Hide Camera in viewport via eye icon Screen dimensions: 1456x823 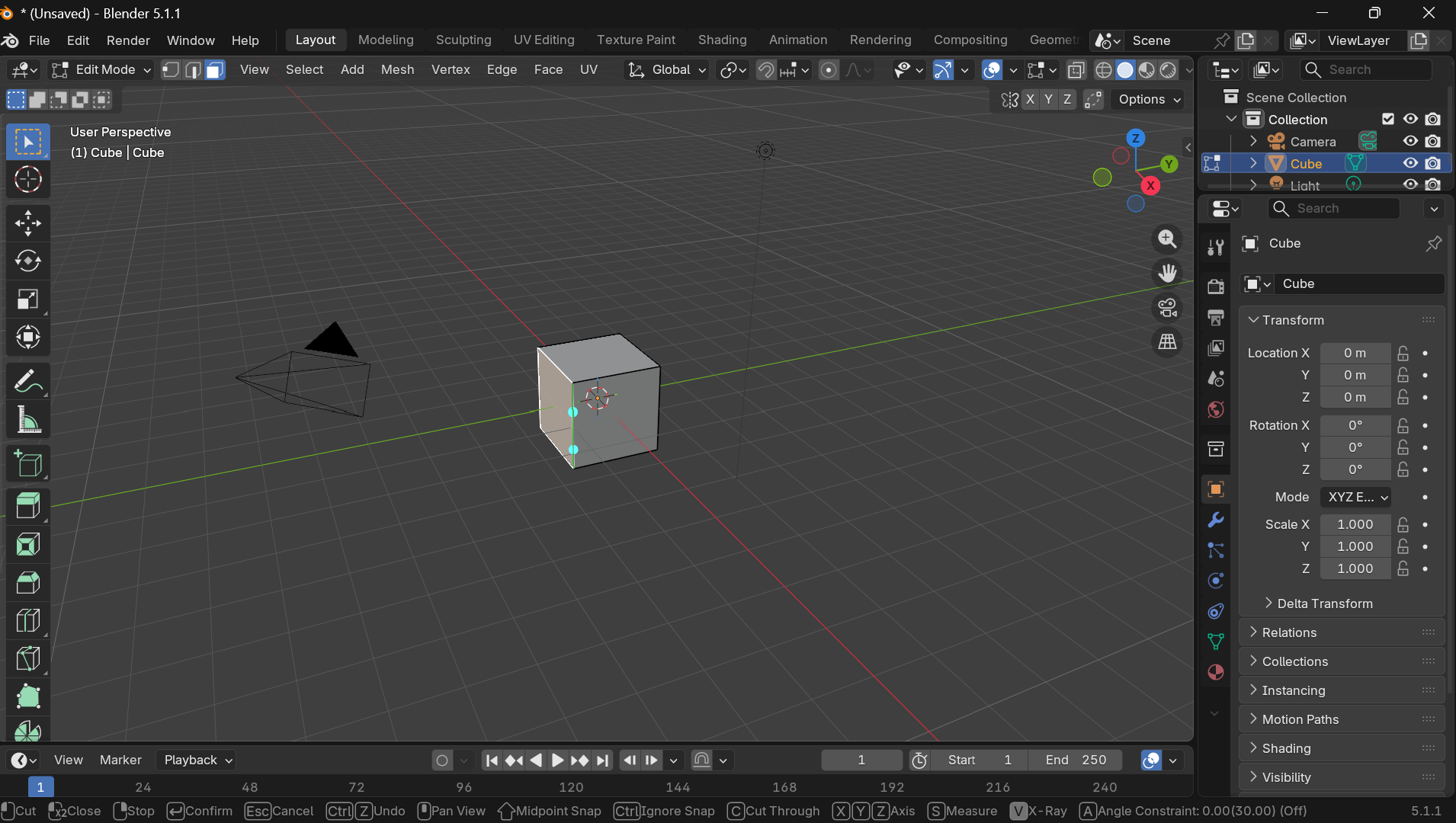click(1410, 141)
